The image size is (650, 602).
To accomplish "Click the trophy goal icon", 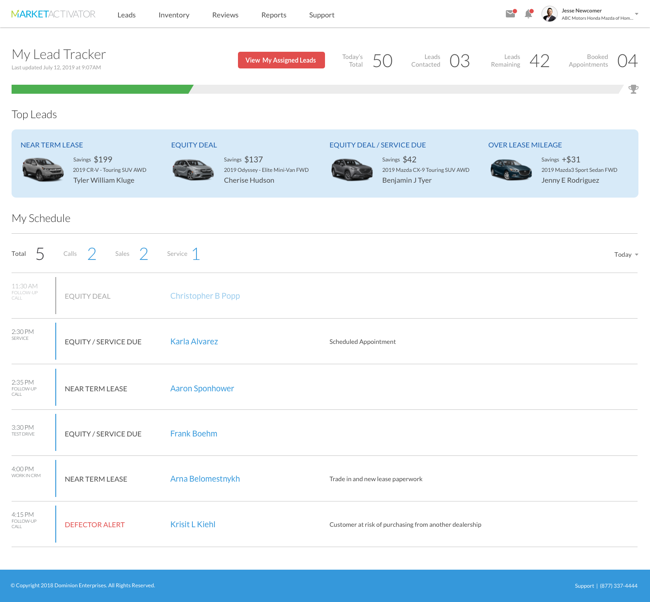I will pyautogui.click(x=633, y=89).
